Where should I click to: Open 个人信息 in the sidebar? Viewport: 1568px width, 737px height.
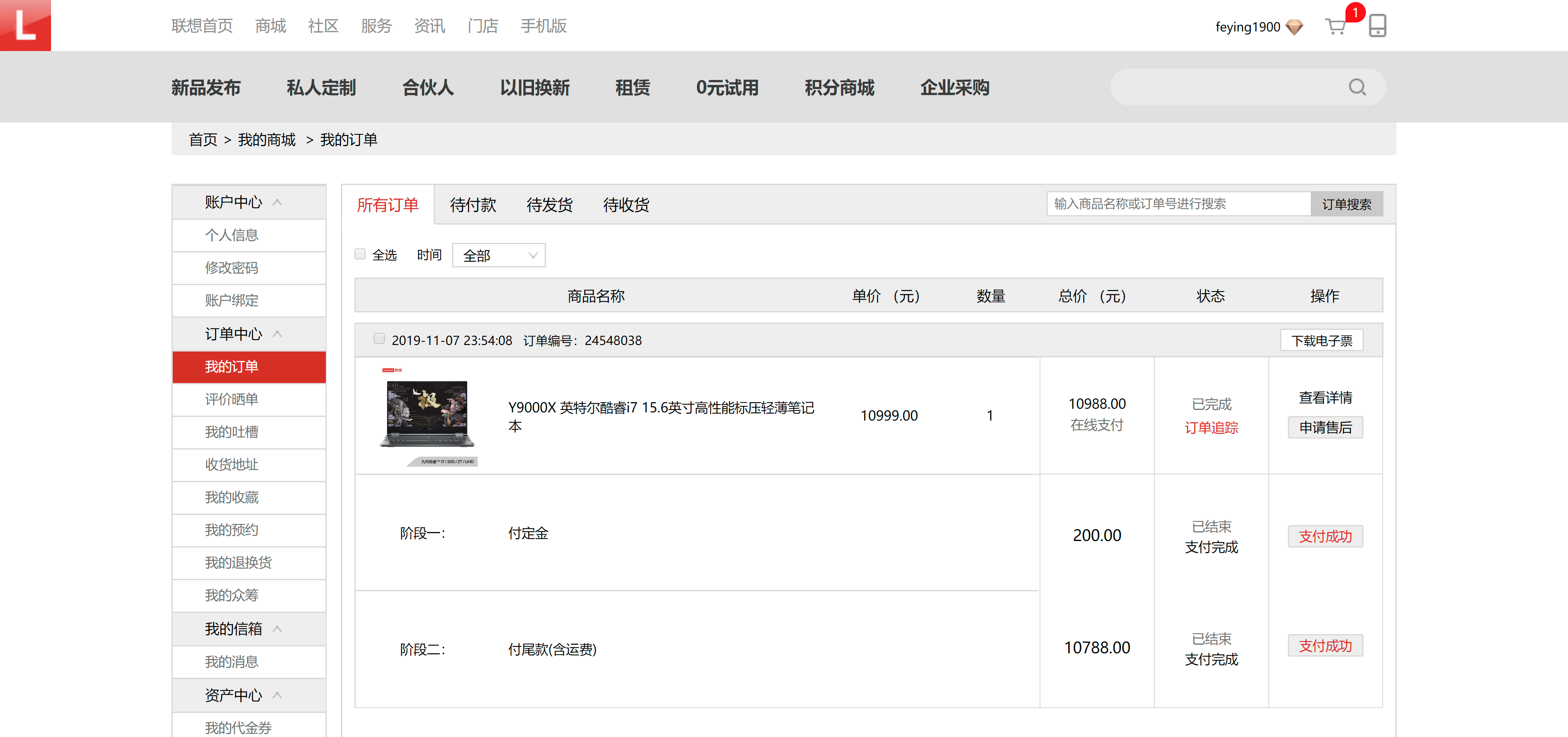click(x=249, y=235)
